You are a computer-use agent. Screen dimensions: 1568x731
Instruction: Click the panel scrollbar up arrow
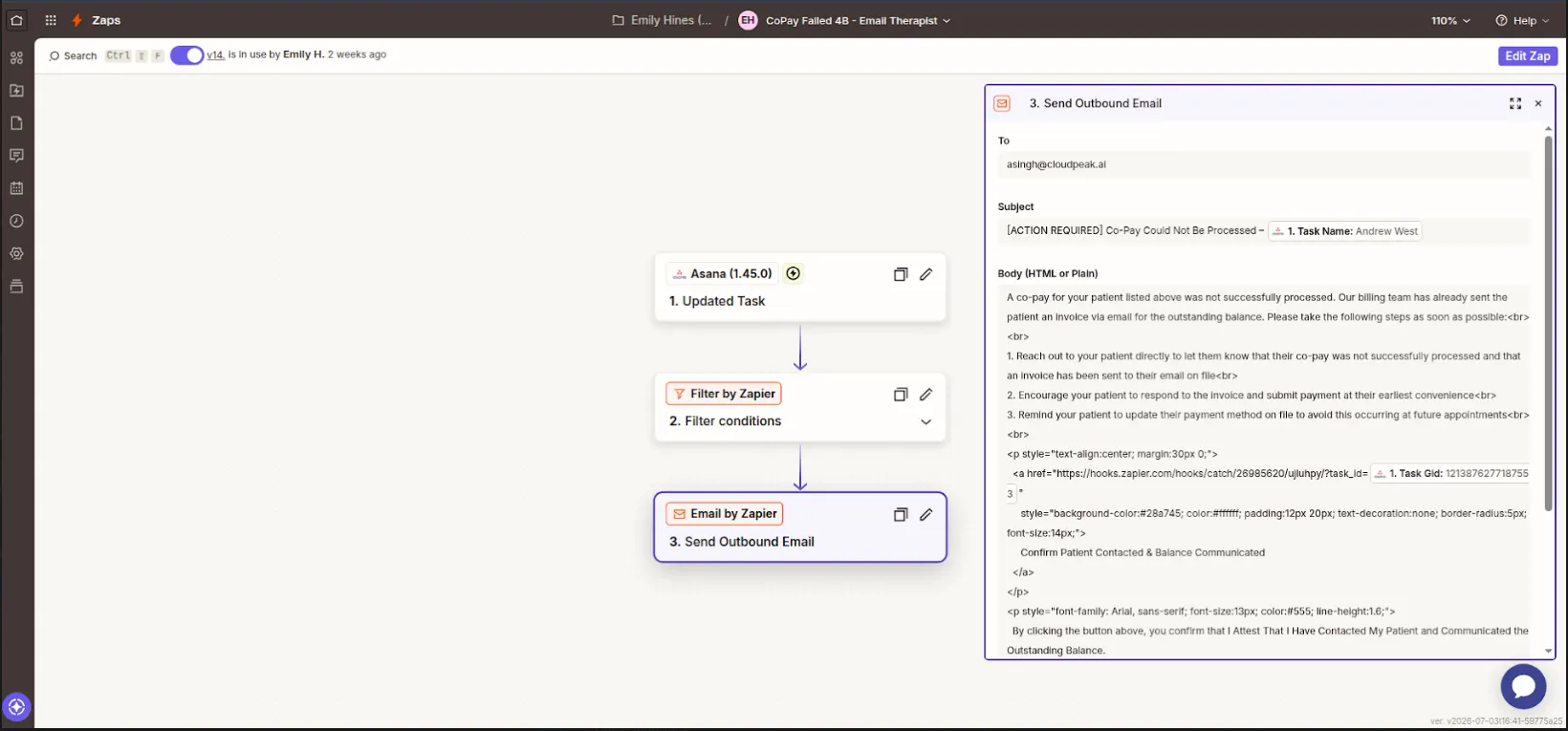[1549, 128]
